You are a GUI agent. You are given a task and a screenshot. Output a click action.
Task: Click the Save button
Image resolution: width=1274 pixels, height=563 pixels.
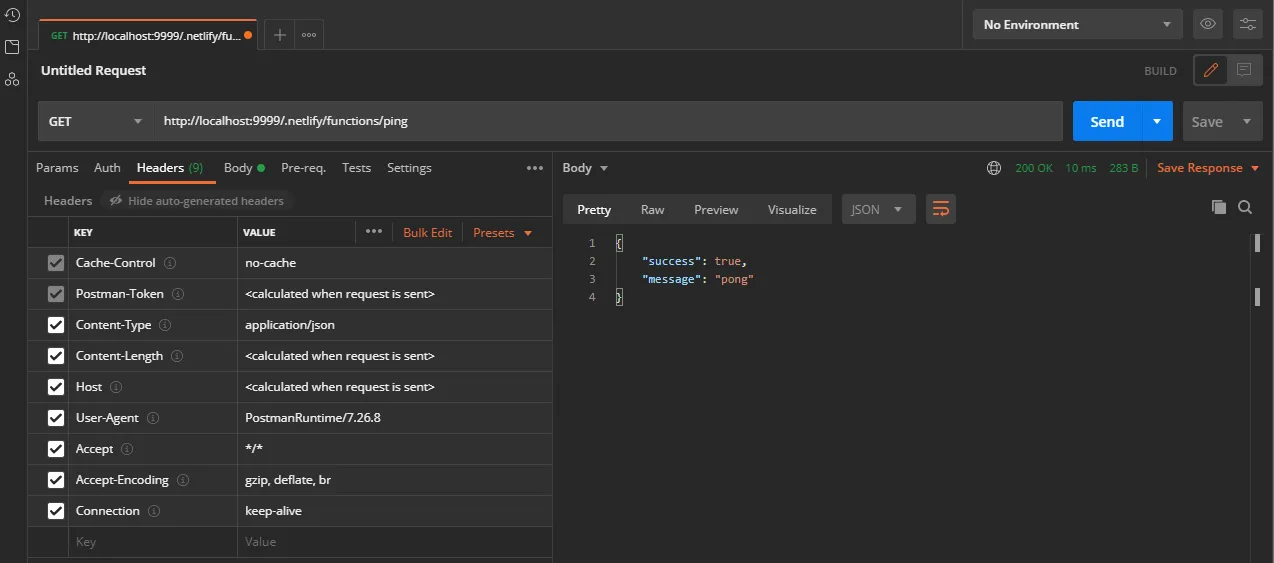click(x=1207, y=121)
